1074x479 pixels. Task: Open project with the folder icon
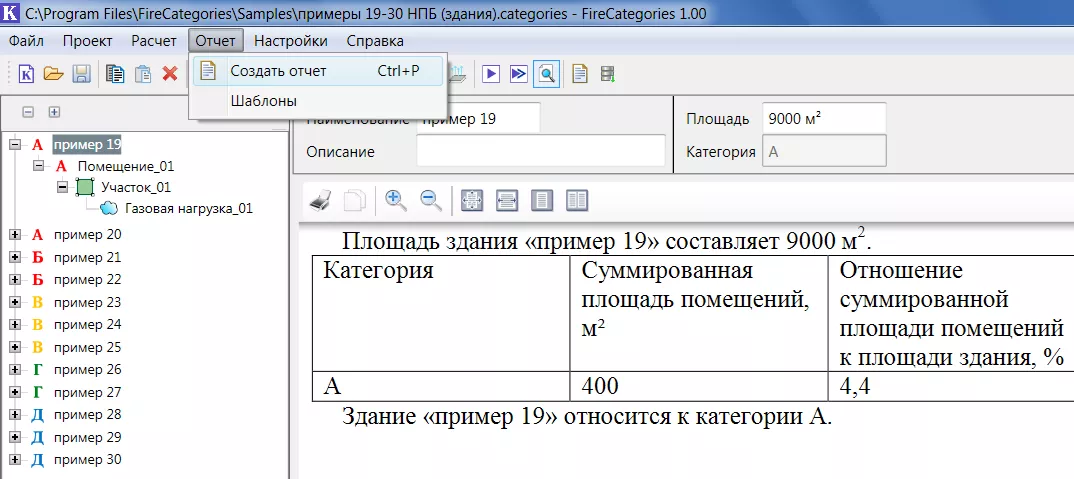pyautogui.click(x=53, y=74)
